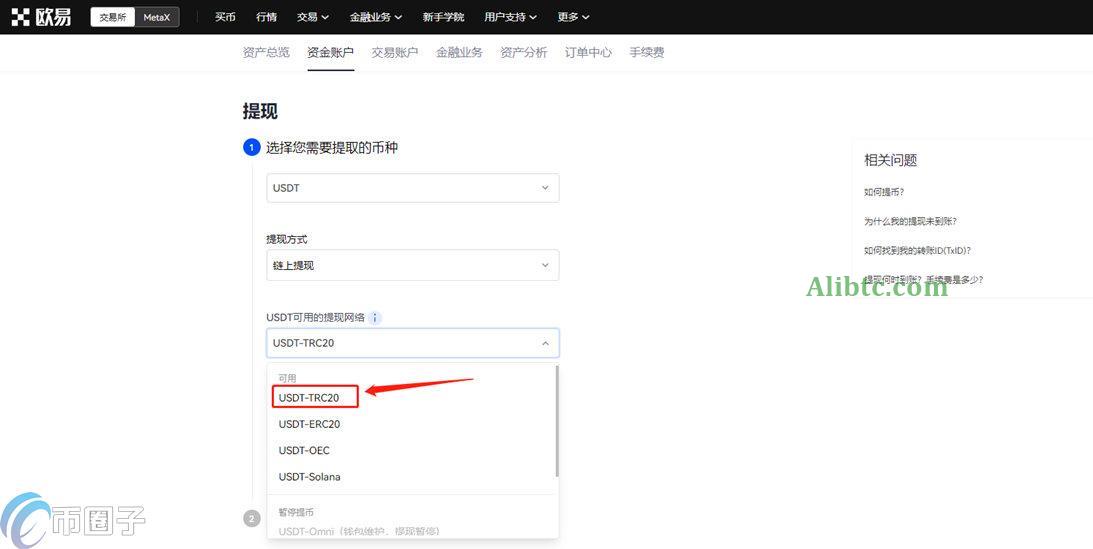The width and height of the screenshot is (1093, 549).
Task: Expand the 用户支持 dropdown menu
Action: coord(511,17)
